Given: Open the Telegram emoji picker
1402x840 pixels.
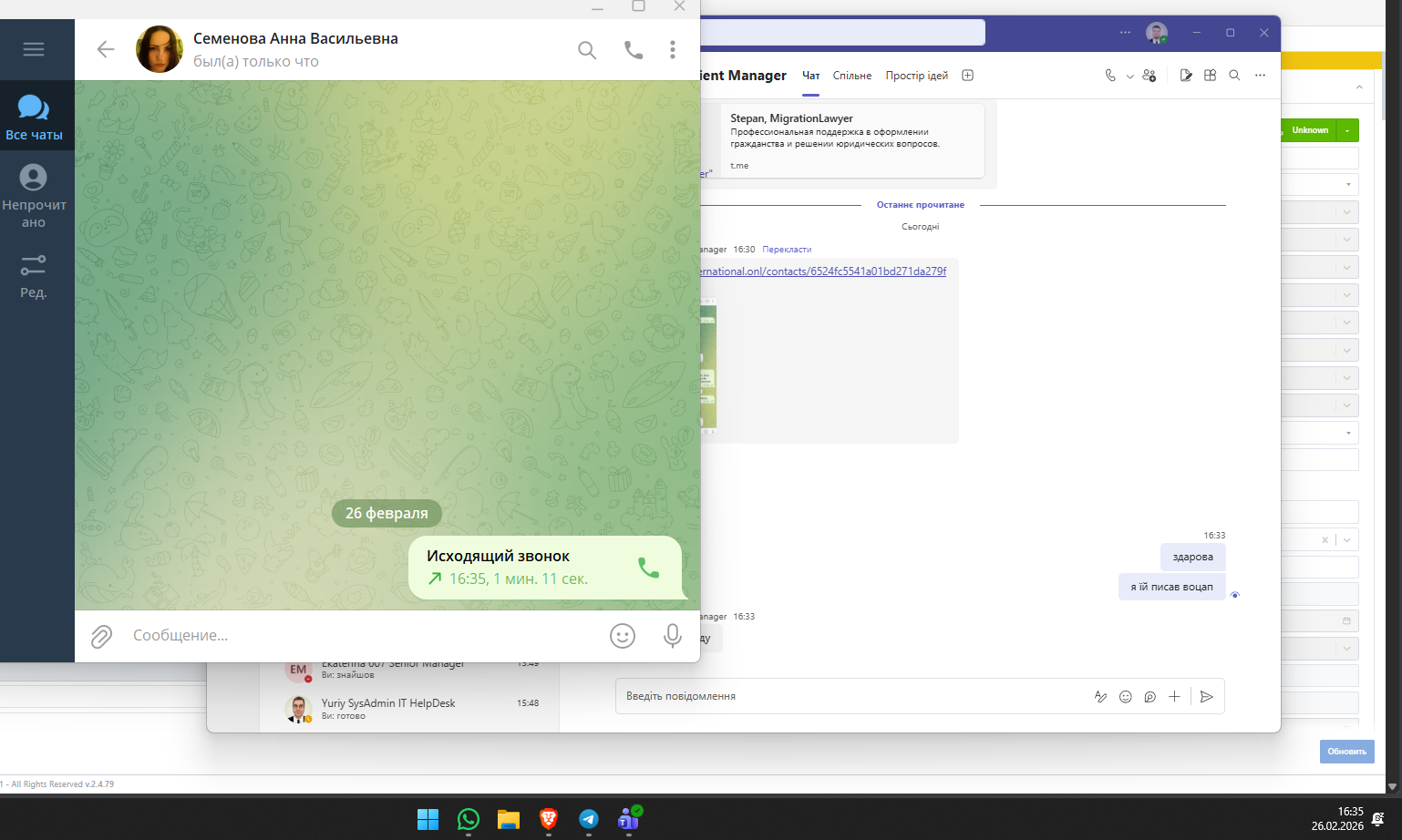Looking at the screenshot, I should 623,636.
